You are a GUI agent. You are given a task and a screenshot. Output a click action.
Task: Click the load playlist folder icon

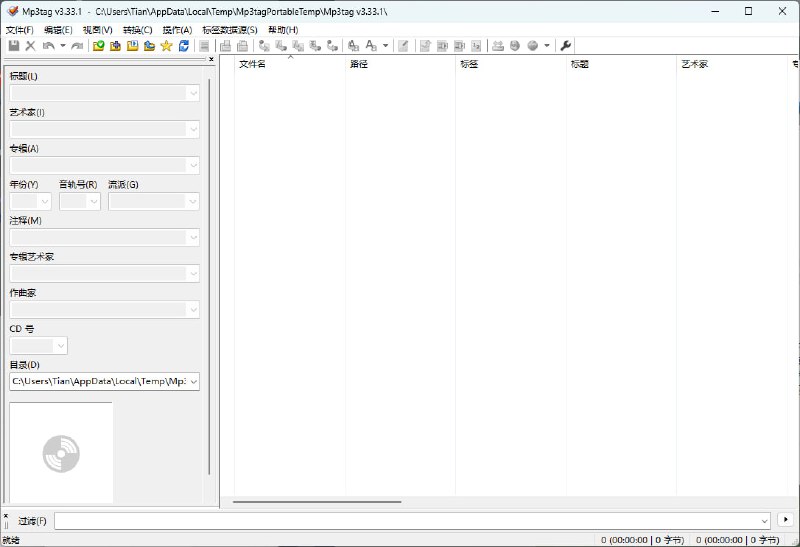click(133, 46)
